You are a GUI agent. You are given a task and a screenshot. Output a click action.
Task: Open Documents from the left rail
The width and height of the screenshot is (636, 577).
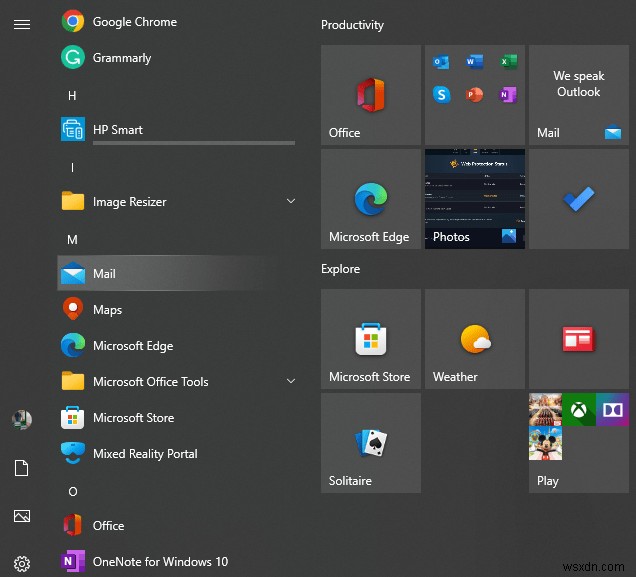(22, 468)
